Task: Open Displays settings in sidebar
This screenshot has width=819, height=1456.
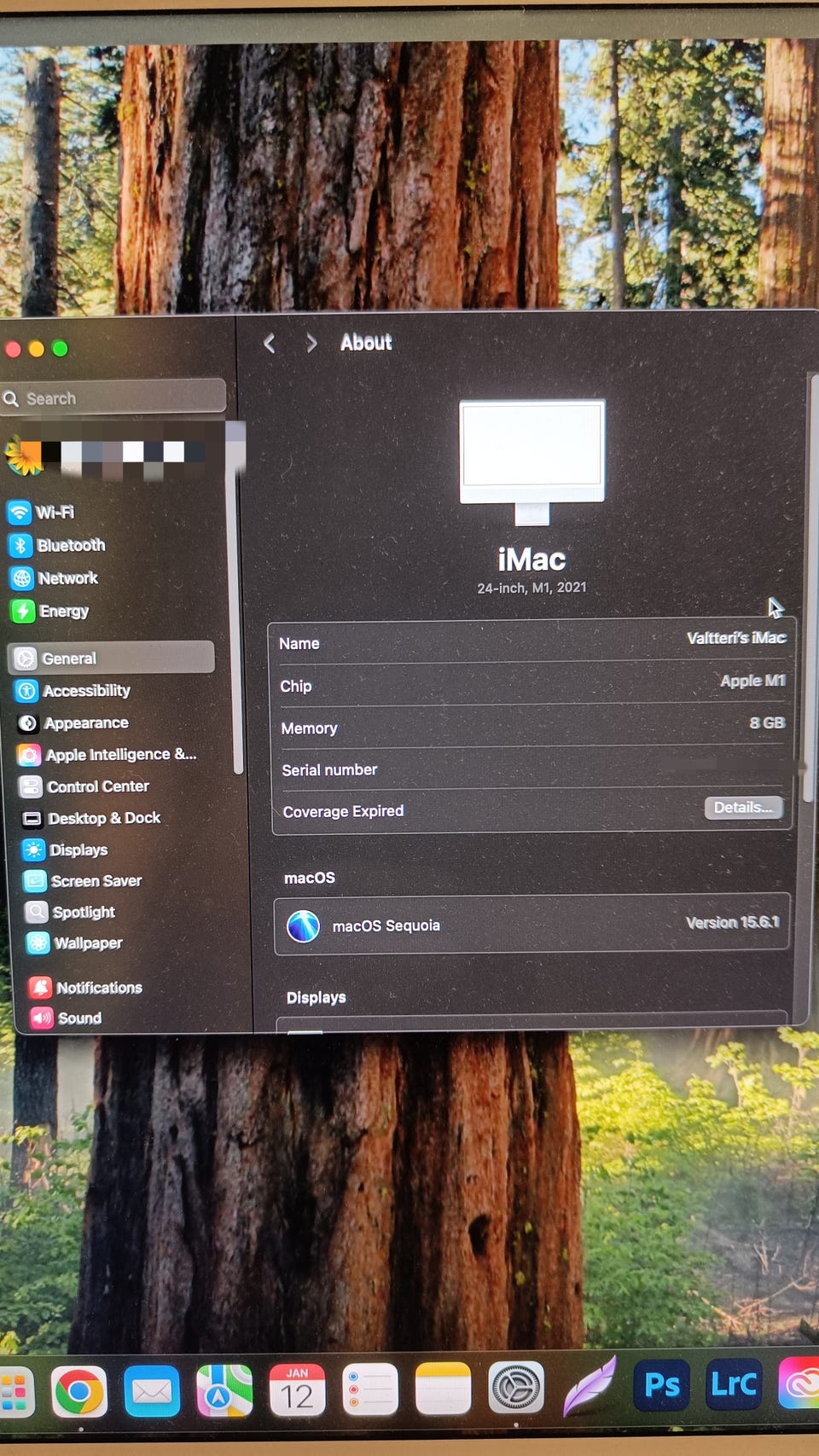Action: [x=65, y=850]
